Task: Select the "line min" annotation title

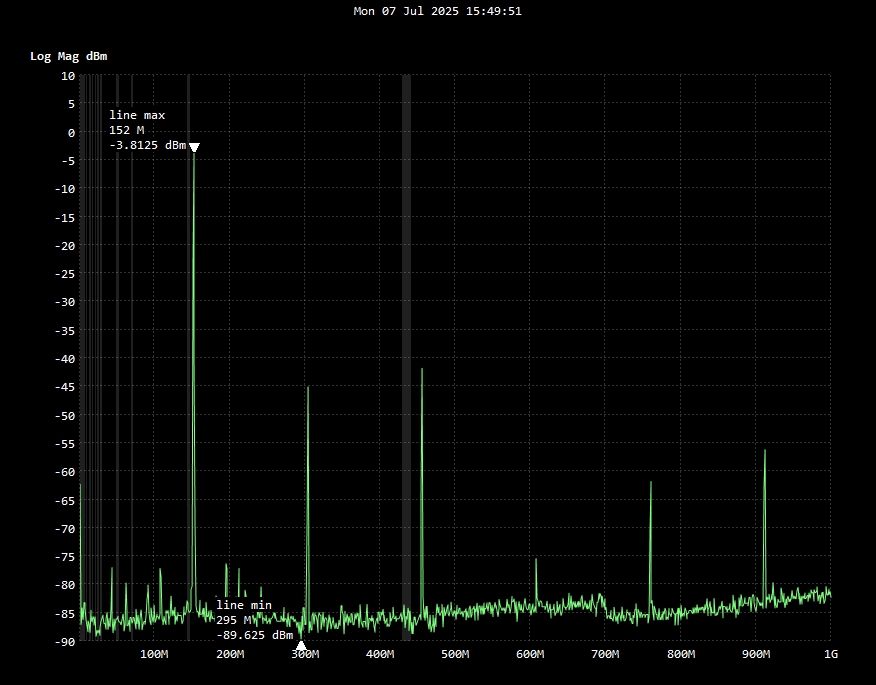Action: [244, 605]
